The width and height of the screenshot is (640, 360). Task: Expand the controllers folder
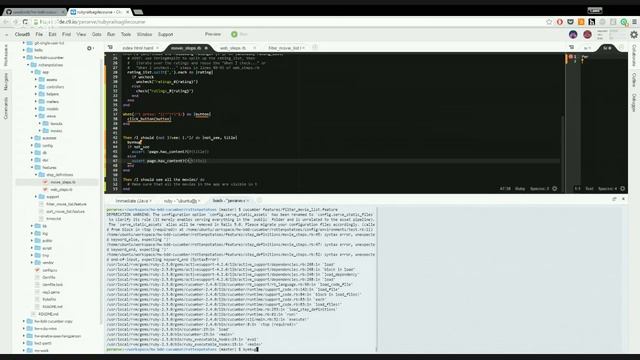36,87
